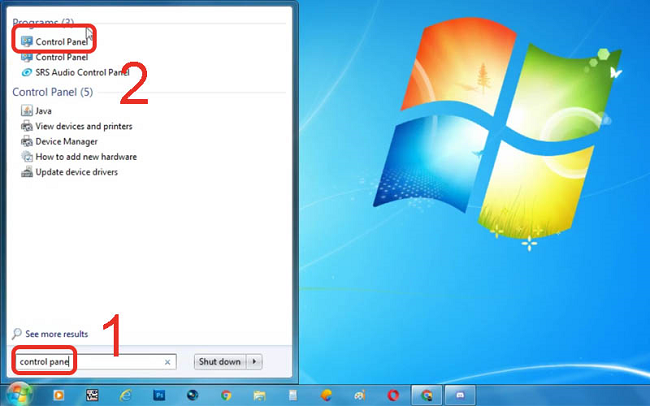Open How to add new hardware
This screenshot has height=406, width=650.
pyautogui.click(x=86, y=157)
